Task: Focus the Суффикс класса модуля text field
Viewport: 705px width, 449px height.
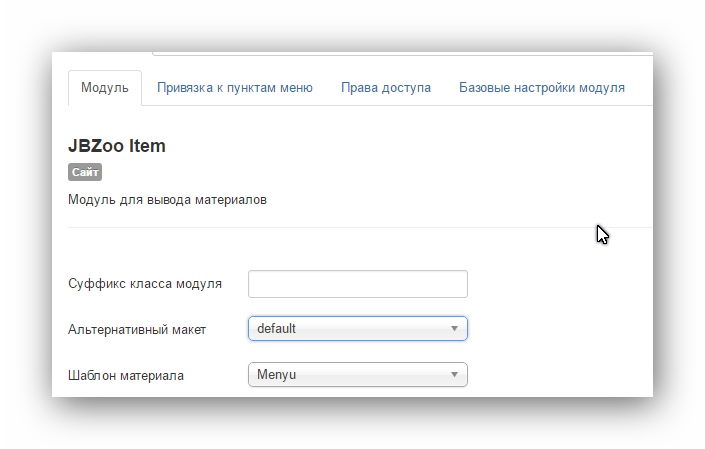Action: click(x=357, y=284)
